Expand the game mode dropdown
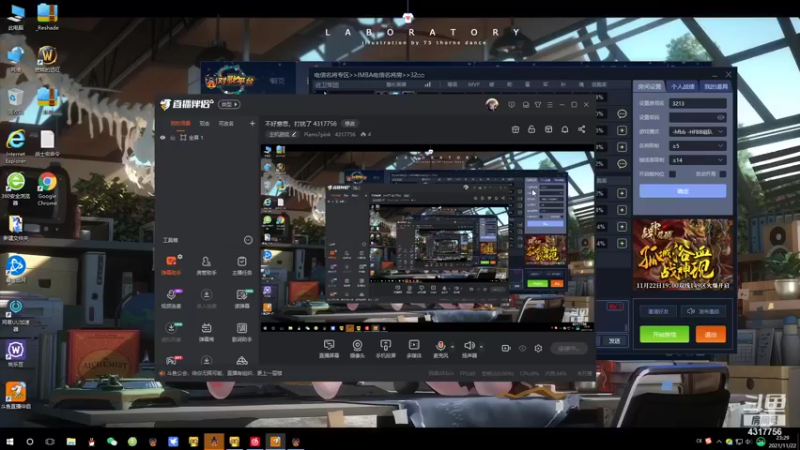Image resolution: width=800 pixels, height=450 pixels. click(x=697, y=132)
